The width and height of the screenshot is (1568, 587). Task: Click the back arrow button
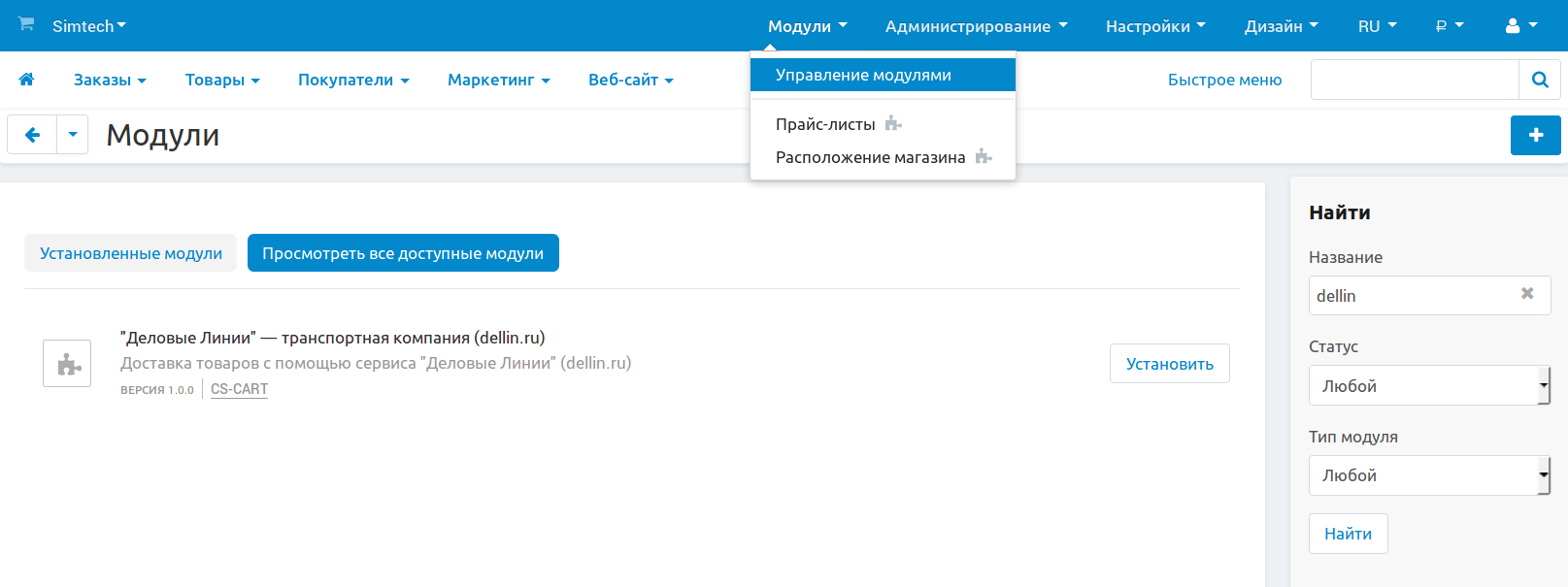[x=32, y=135]
